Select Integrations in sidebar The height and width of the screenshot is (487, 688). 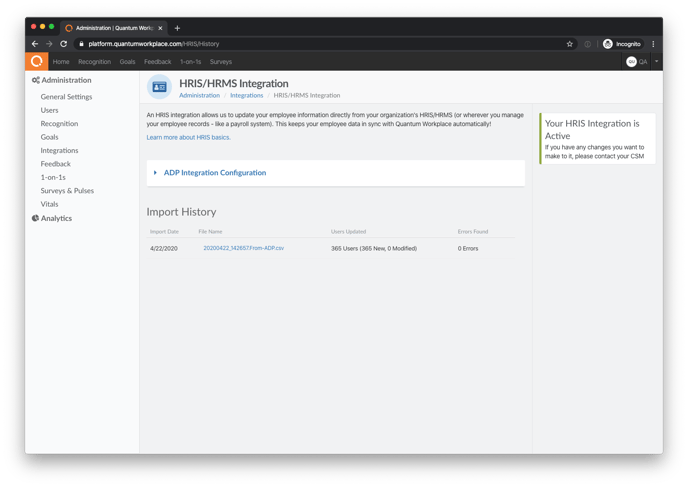pos(59,150)
